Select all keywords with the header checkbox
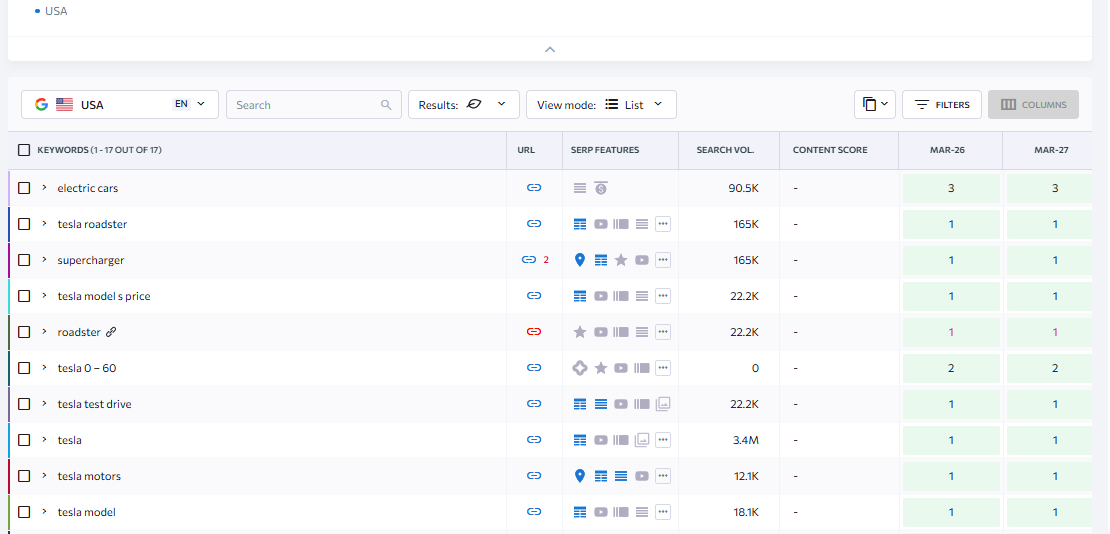 pos(24,150)
